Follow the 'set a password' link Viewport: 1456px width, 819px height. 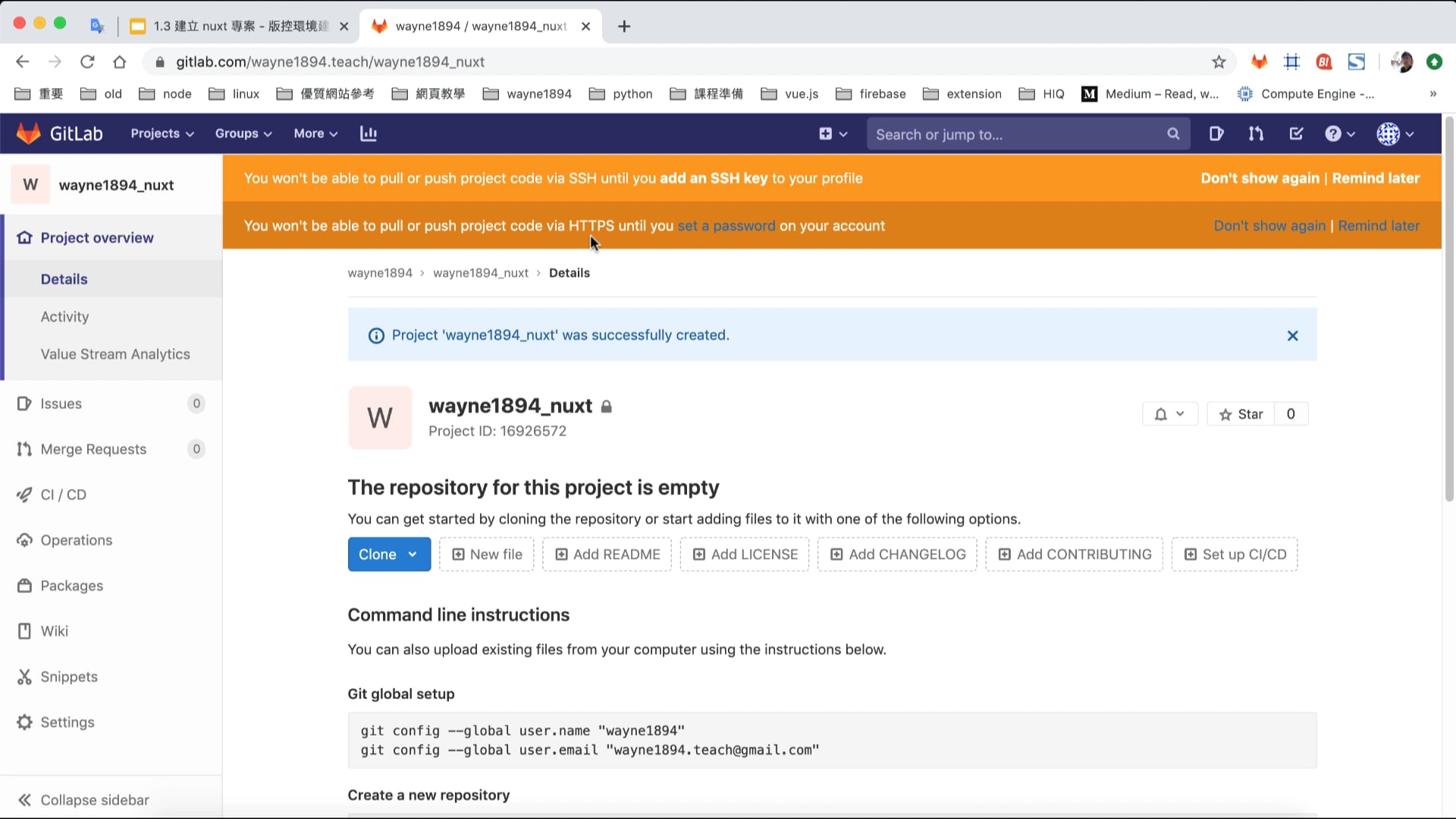coord(726,226)
